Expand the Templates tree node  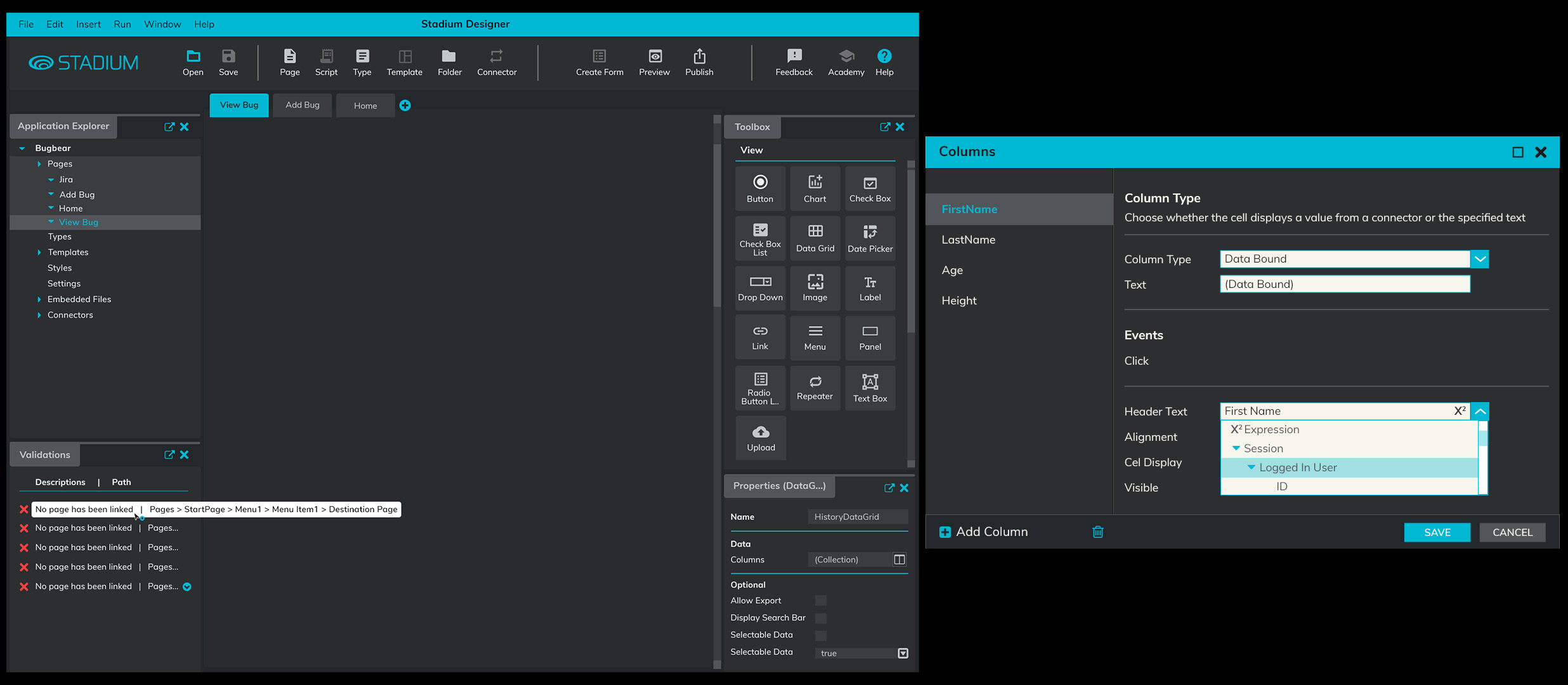39,252
